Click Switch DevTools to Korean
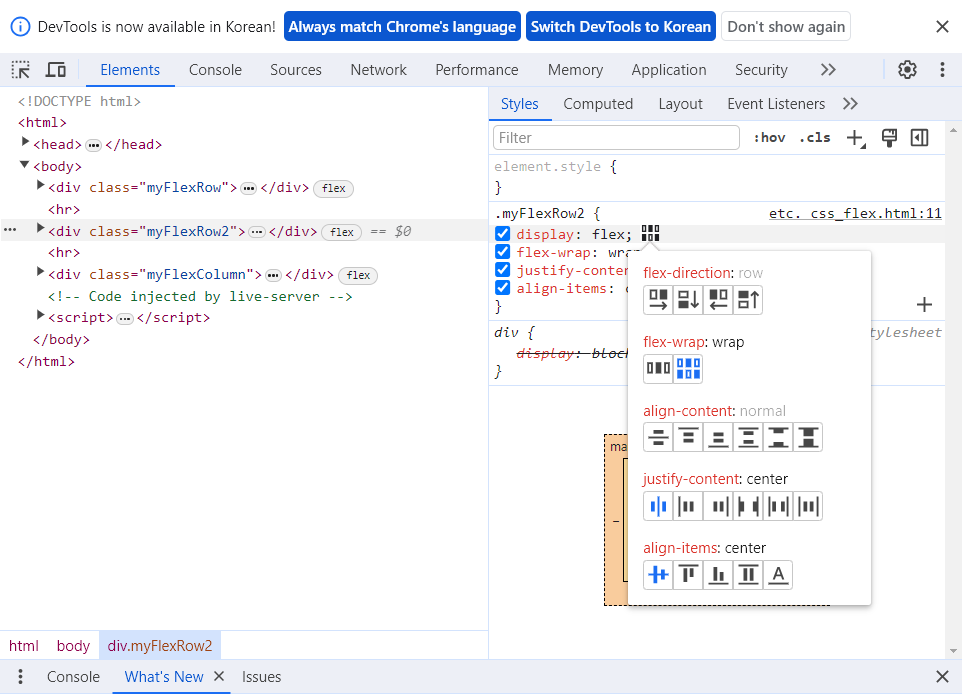 621,27
